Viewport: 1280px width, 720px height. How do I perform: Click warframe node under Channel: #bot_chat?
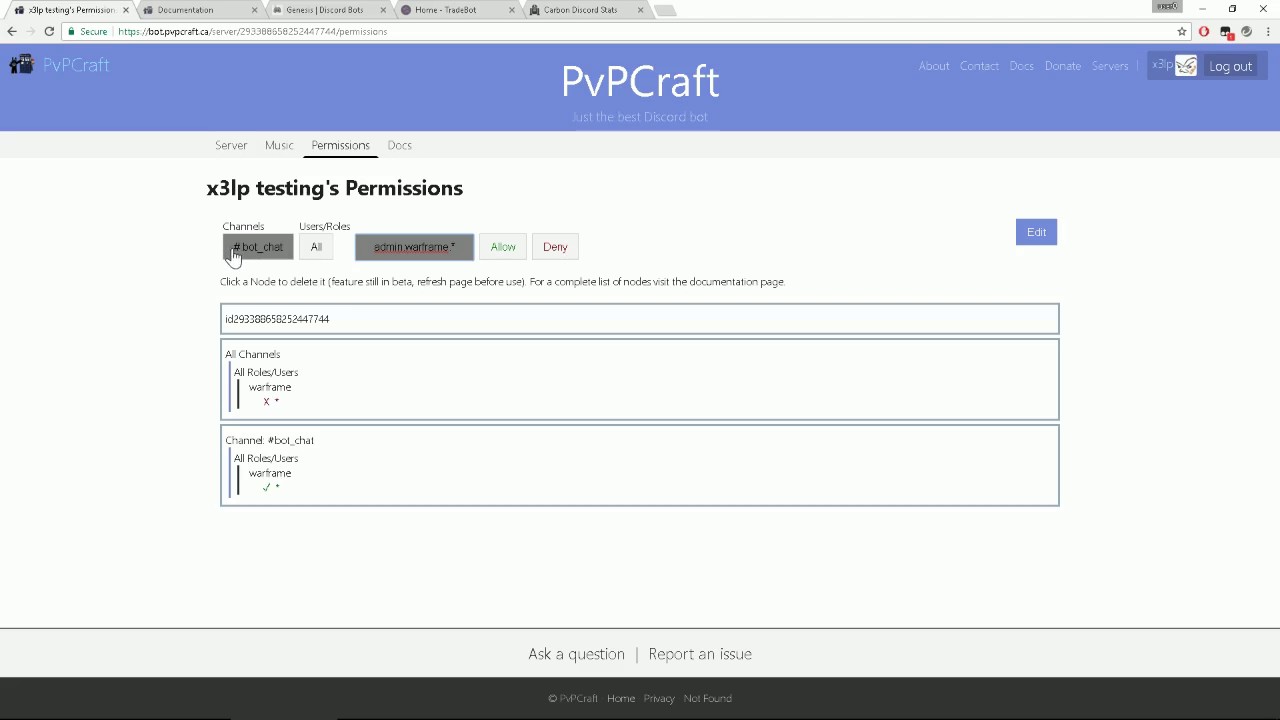(270, 473)
